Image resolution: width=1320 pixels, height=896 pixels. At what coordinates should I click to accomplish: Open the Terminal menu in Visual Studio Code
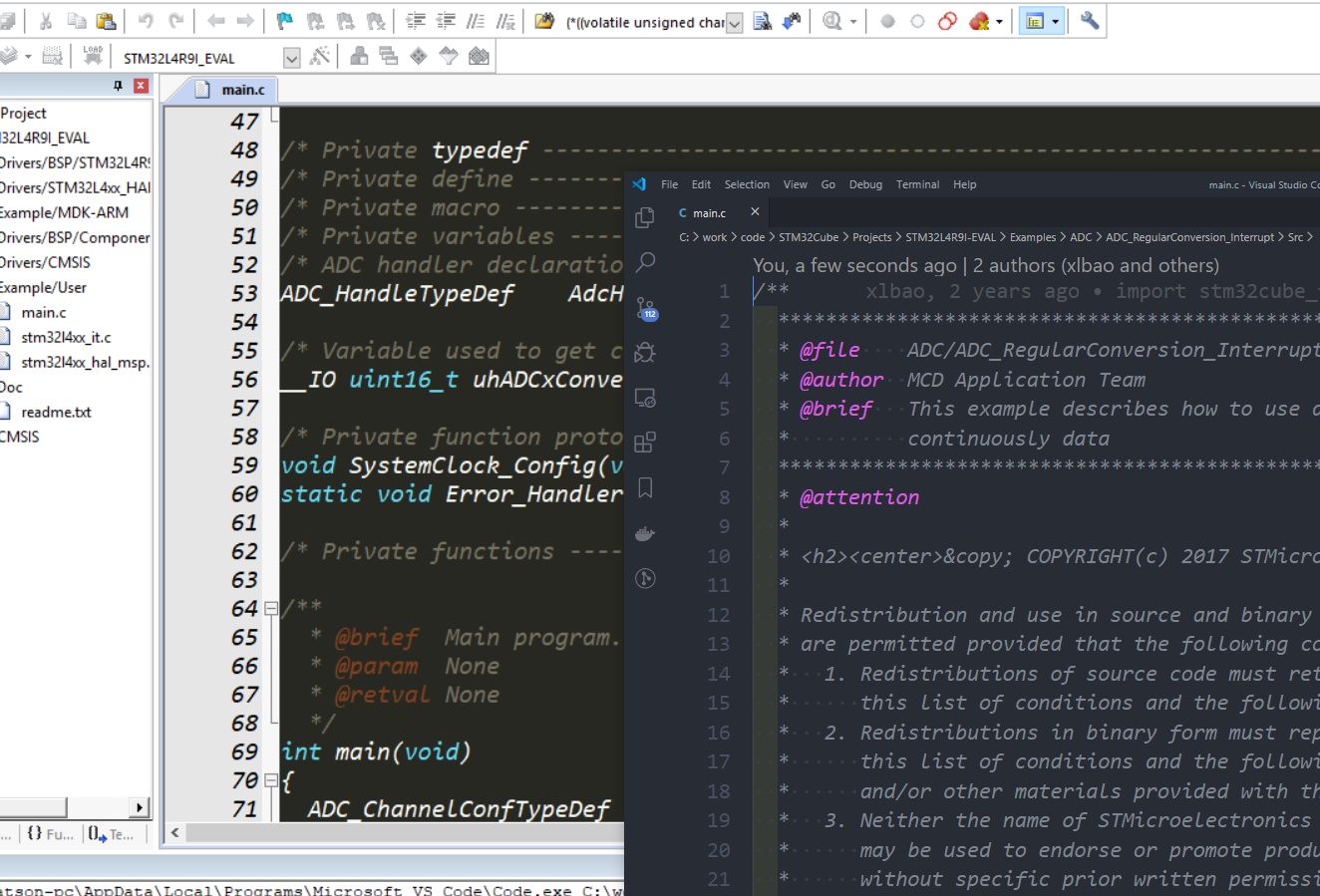(x=917, y=184)
